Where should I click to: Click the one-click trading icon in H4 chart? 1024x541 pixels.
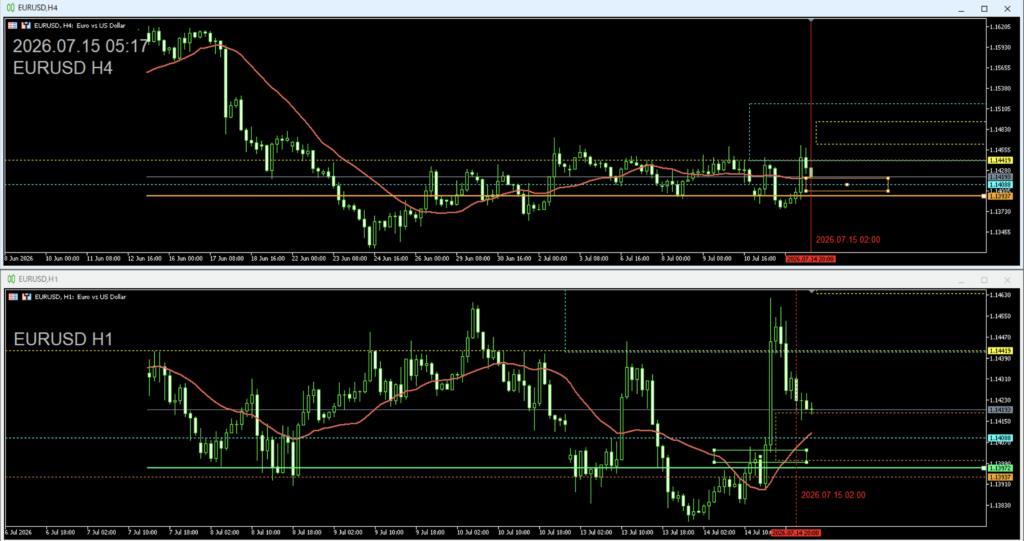(25, 25)
